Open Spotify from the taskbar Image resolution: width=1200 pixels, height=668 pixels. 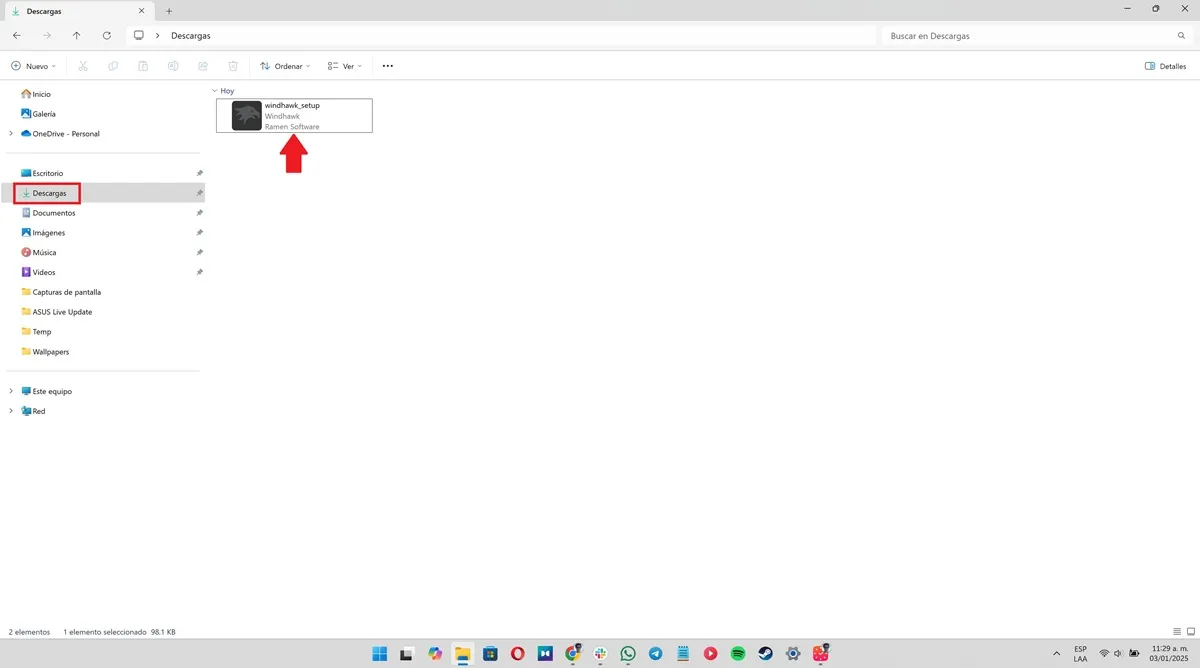tap(737, 653)
